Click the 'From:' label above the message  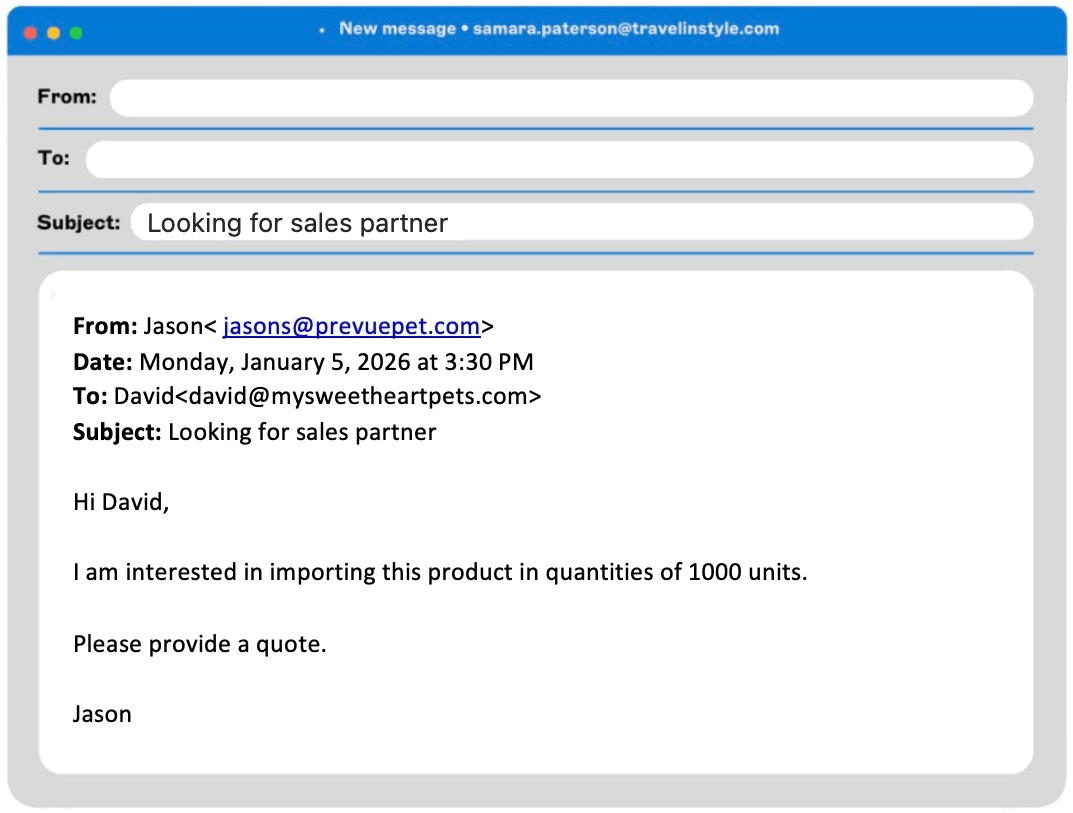pyautogui.click(x=67, y=97)
